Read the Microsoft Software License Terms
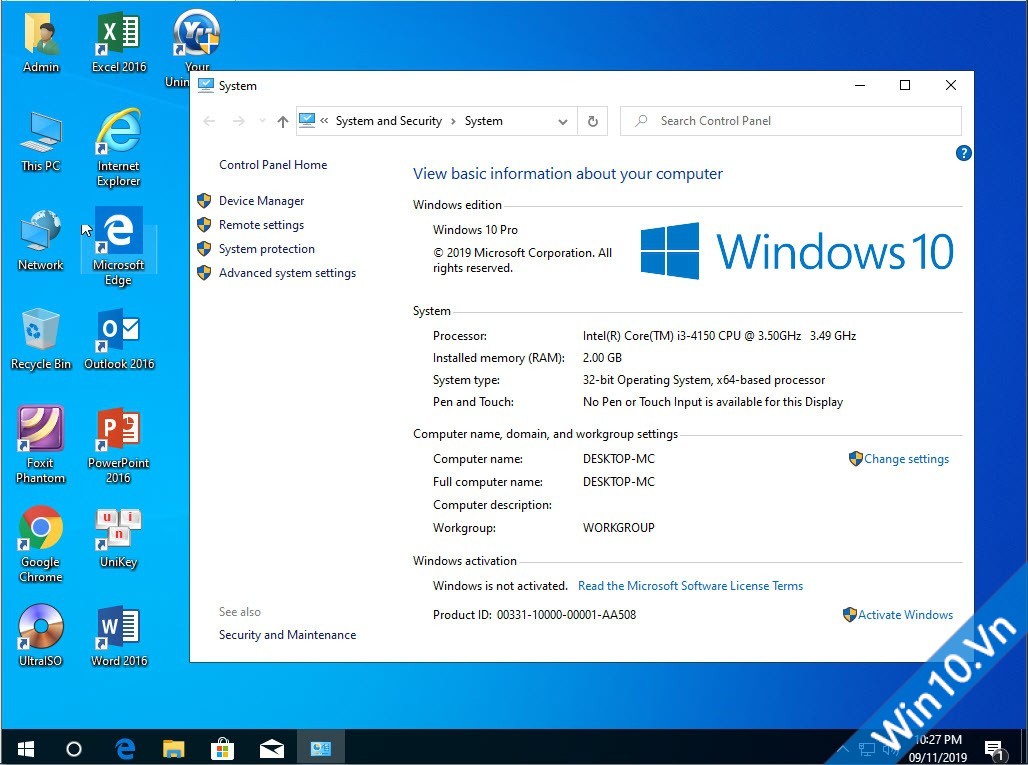 point(690,586)
